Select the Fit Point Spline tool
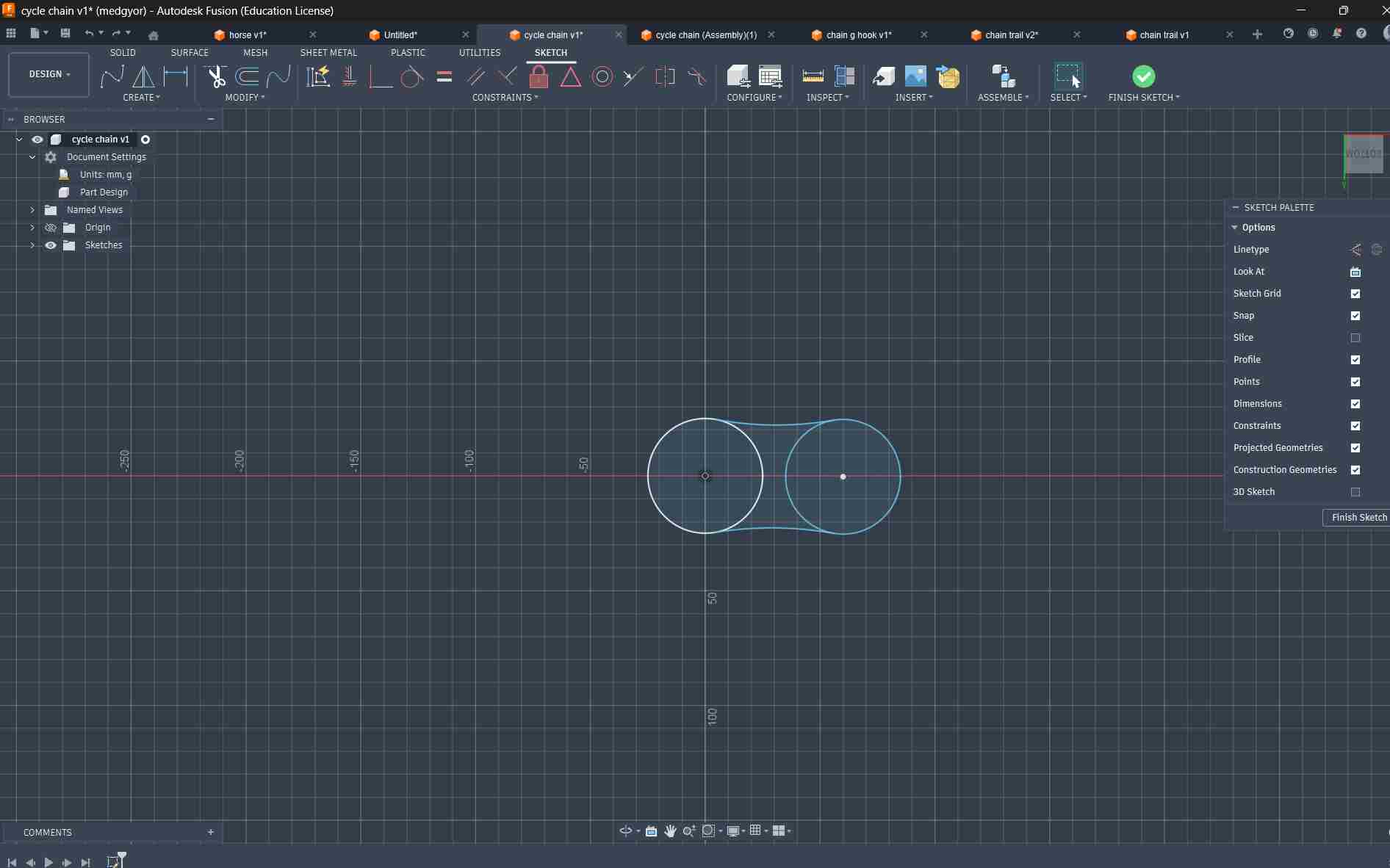Screen dimensions: 1390x868 pos(112,76)
